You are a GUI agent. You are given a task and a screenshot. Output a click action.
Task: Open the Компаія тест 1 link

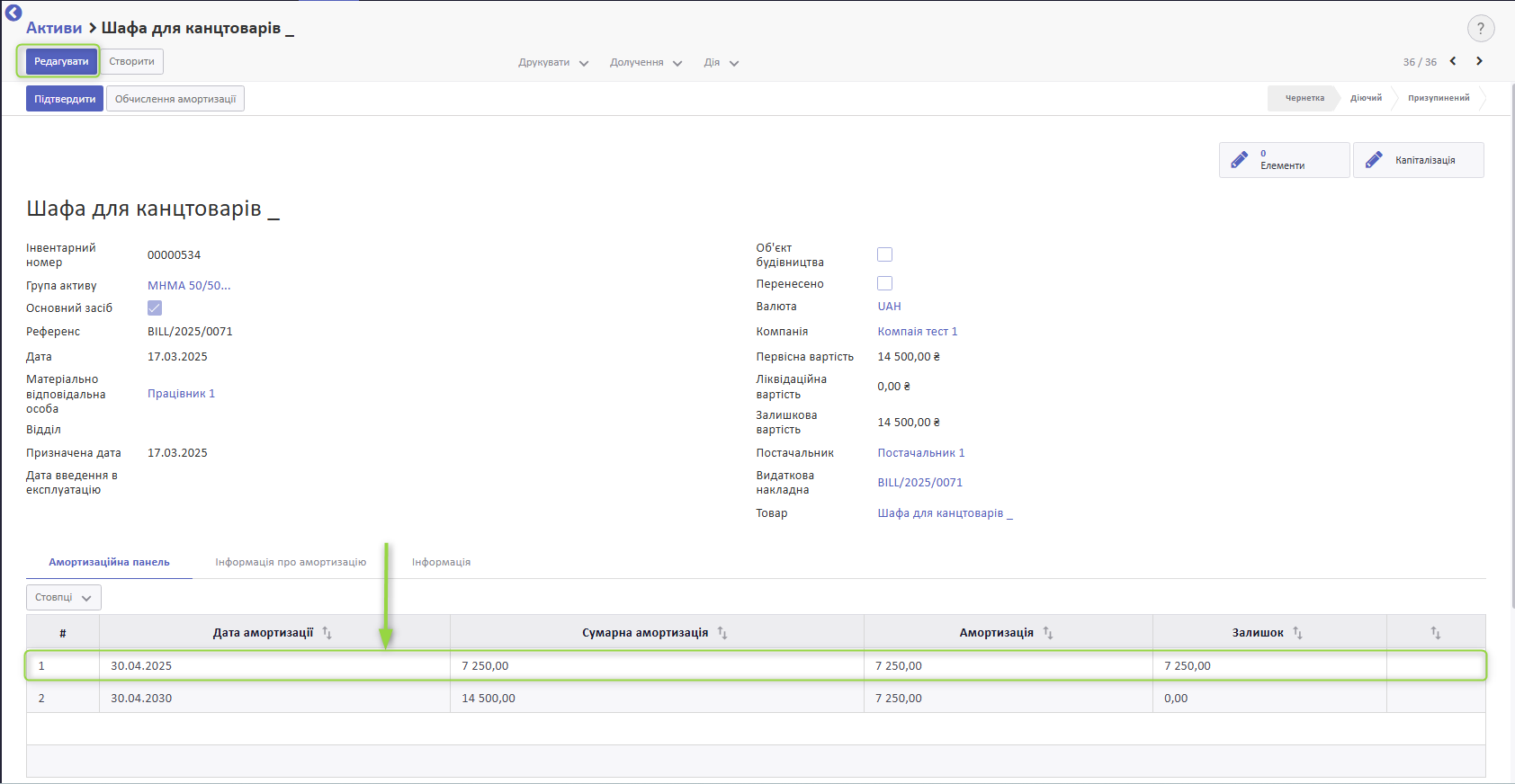[918, 332]
